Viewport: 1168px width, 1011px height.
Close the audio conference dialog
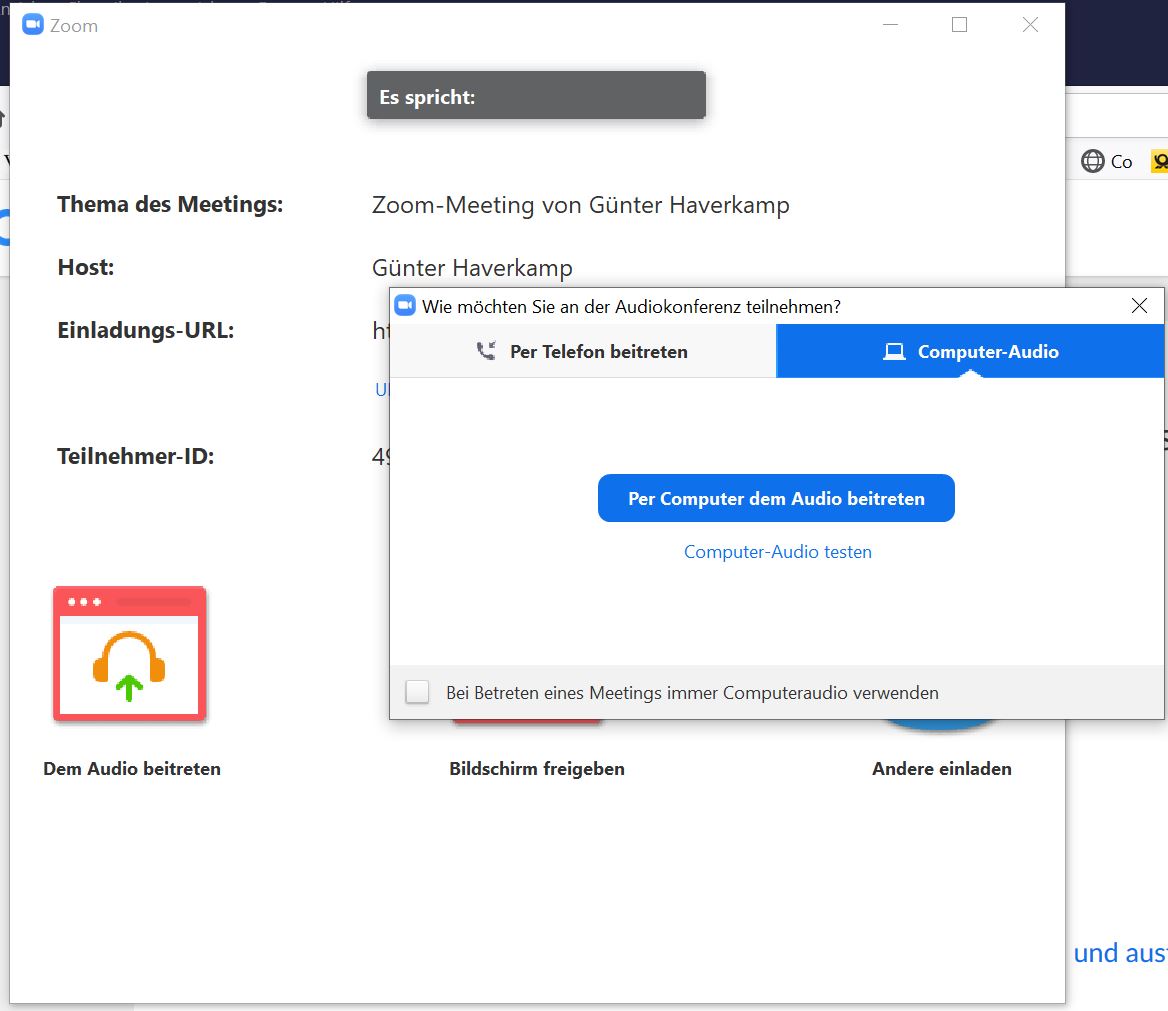[x=1139, y=305]
